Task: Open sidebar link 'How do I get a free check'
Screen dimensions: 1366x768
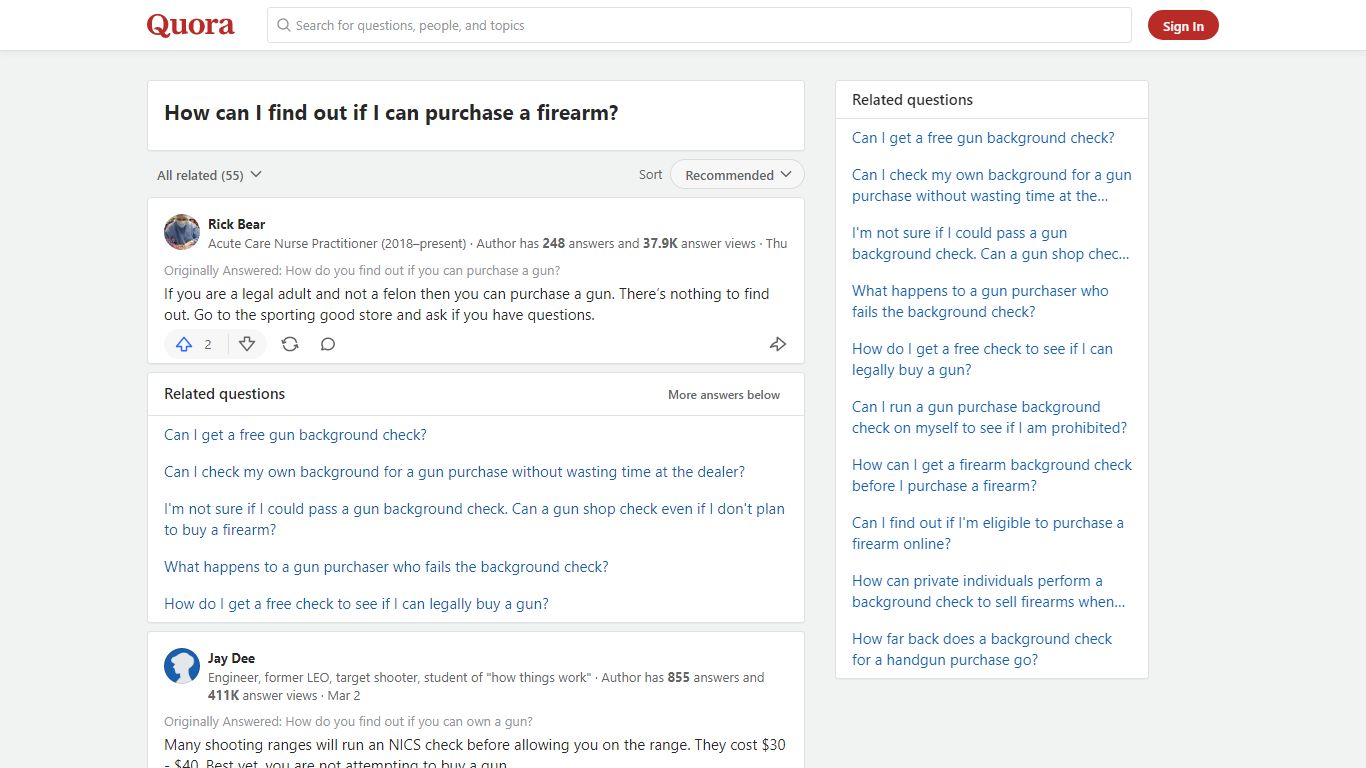Action: pos(982,359)
